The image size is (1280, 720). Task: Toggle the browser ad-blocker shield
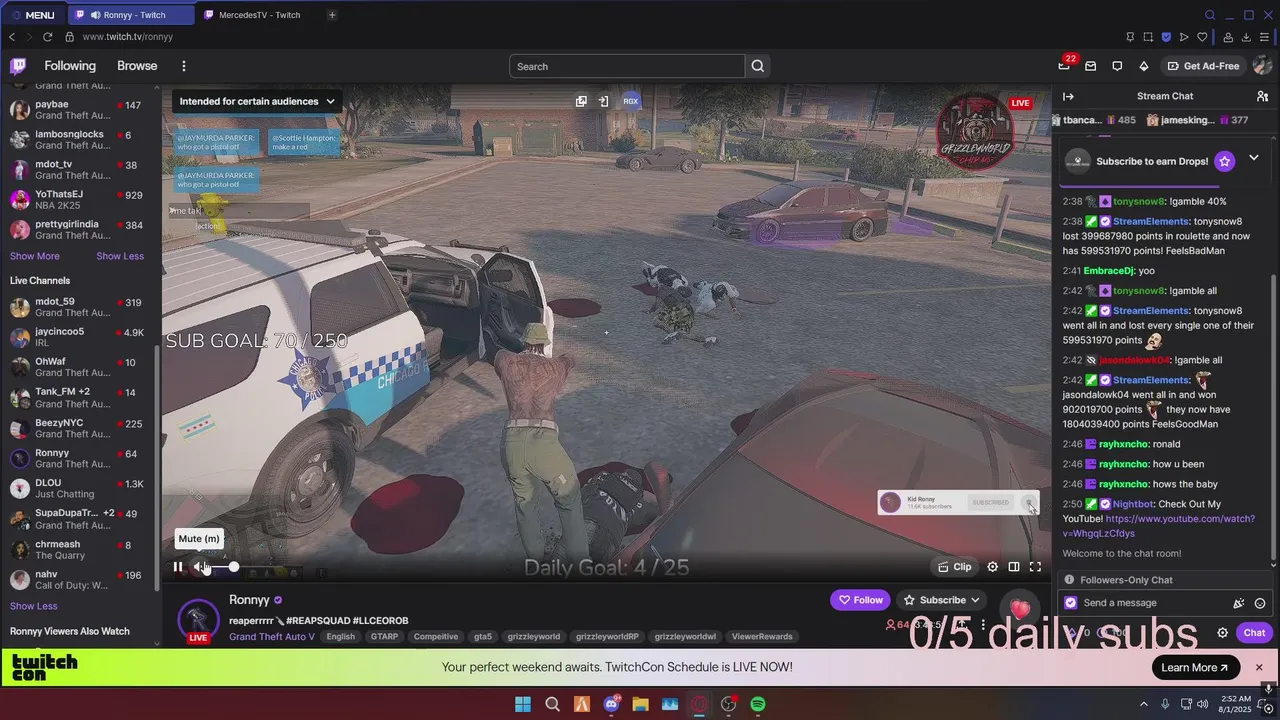[1166, 37]
